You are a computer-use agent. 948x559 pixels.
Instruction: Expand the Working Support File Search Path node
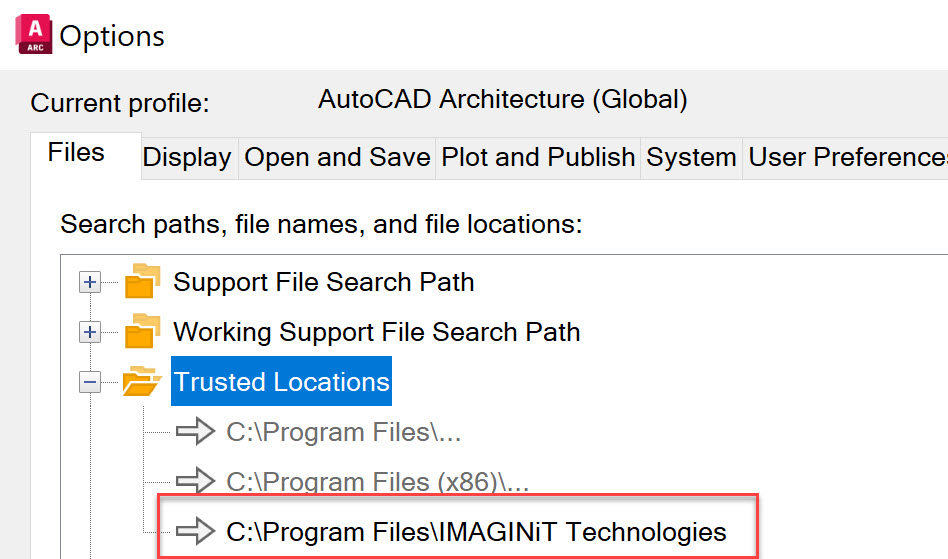tap(91, 332)
